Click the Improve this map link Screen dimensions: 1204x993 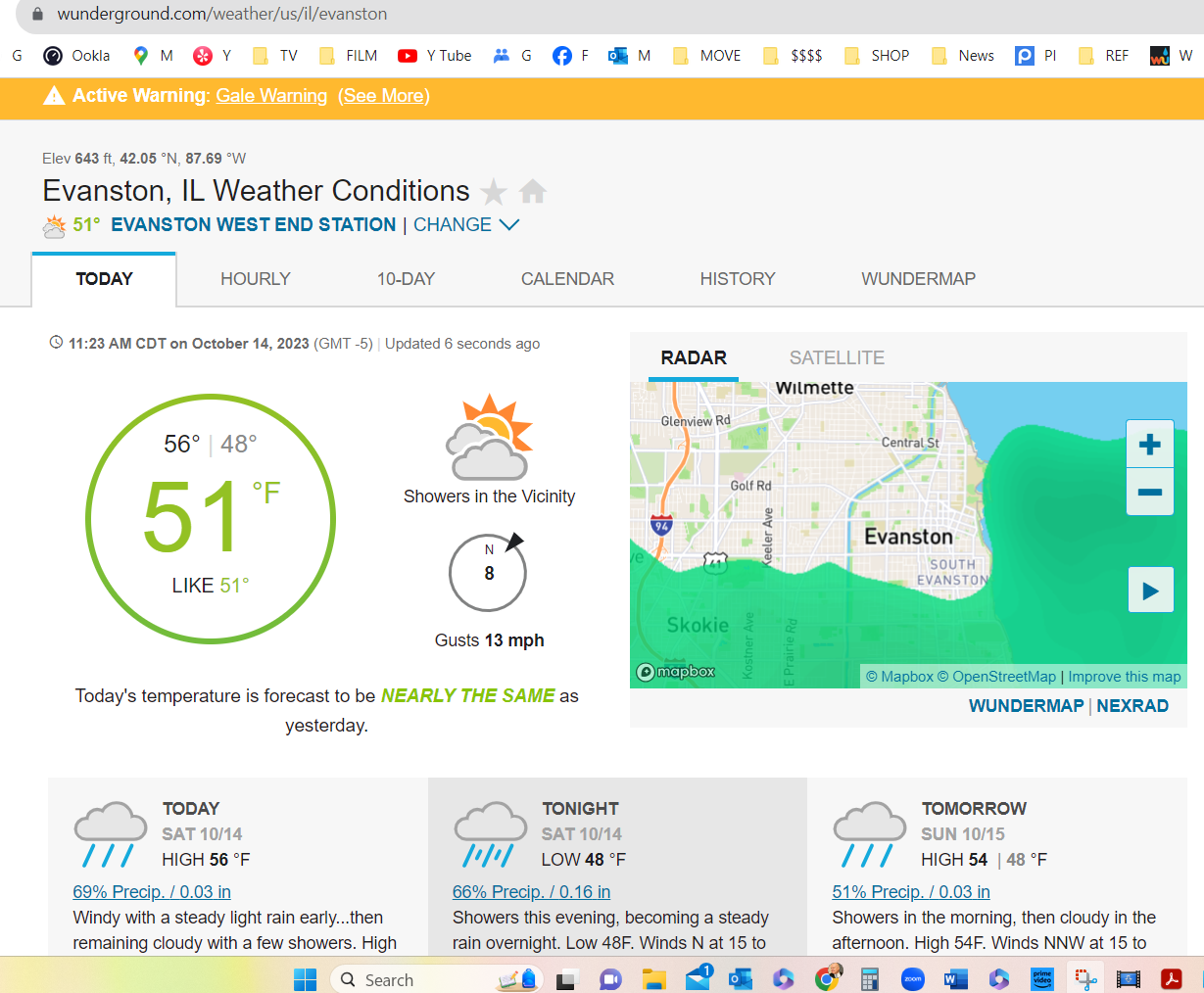click(1124, 677)
